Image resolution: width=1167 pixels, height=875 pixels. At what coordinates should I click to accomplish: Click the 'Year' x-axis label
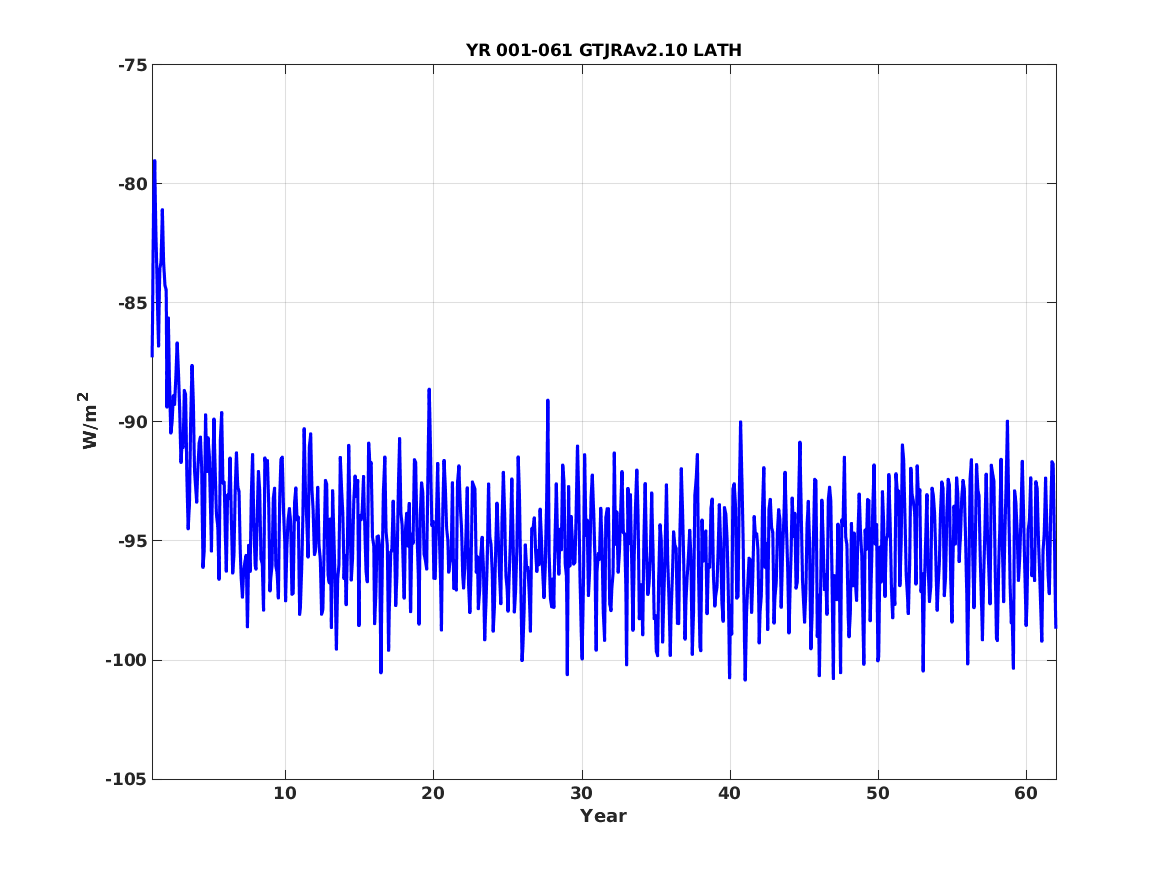click(x=604, y=816)
